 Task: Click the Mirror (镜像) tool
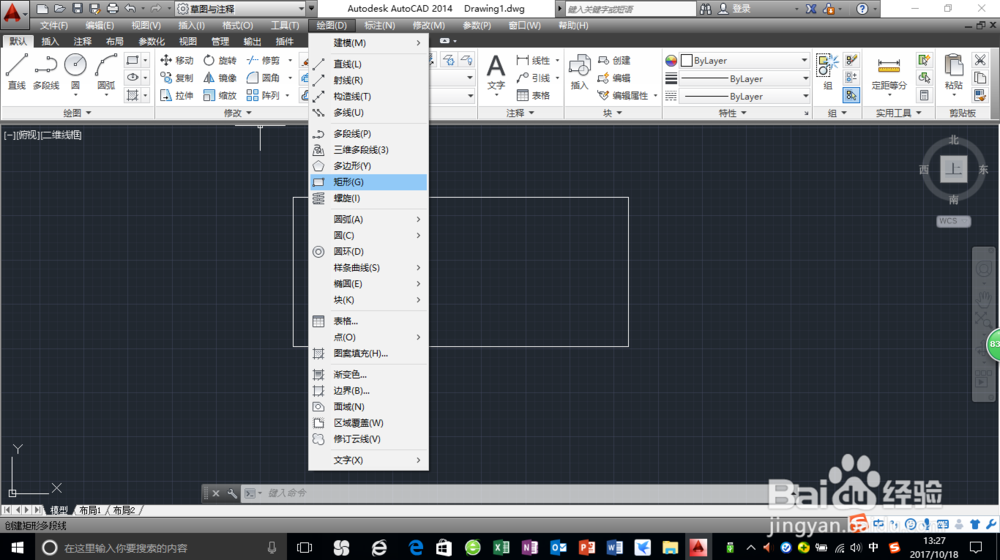220,78
